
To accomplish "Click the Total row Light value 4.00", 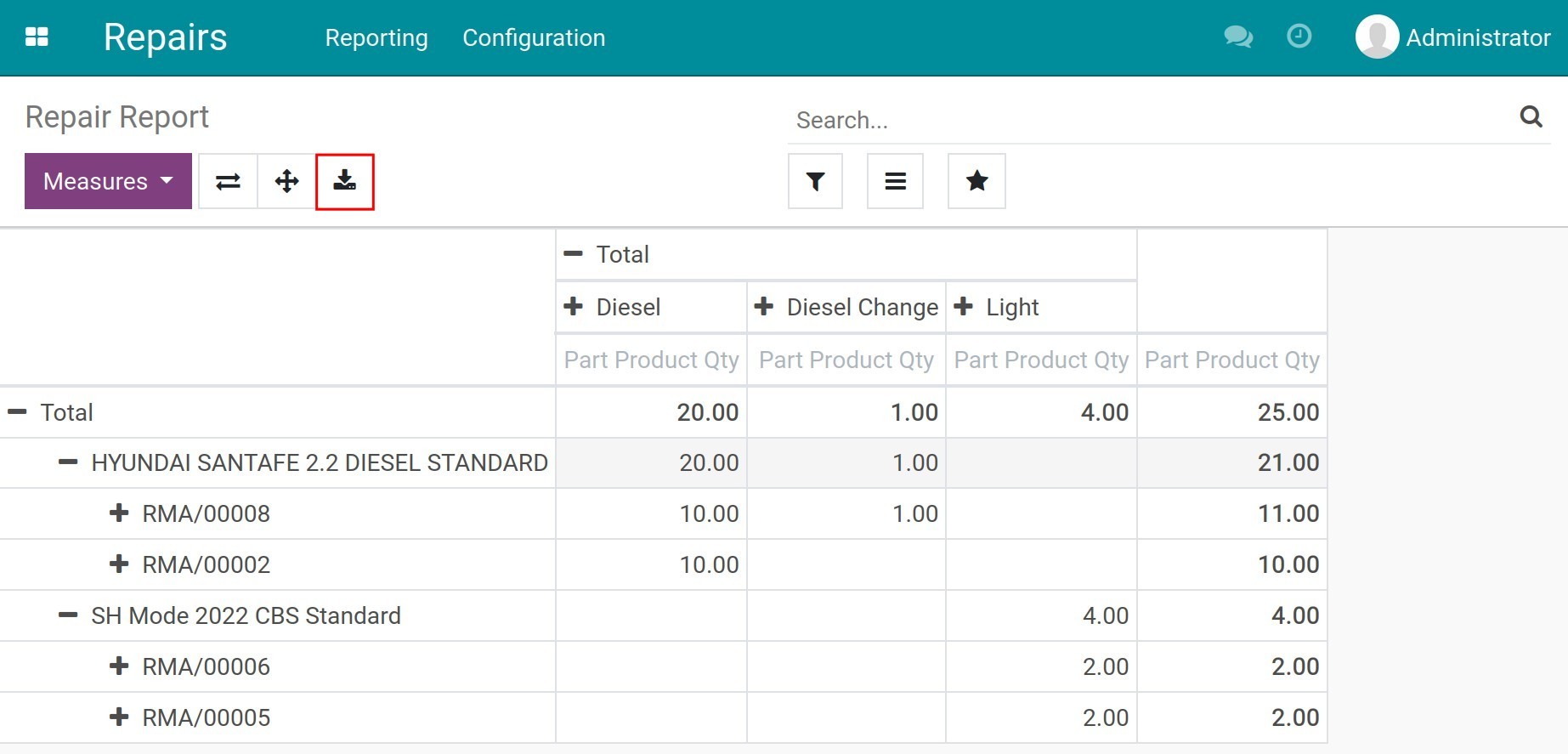I will click(1105, 412).
